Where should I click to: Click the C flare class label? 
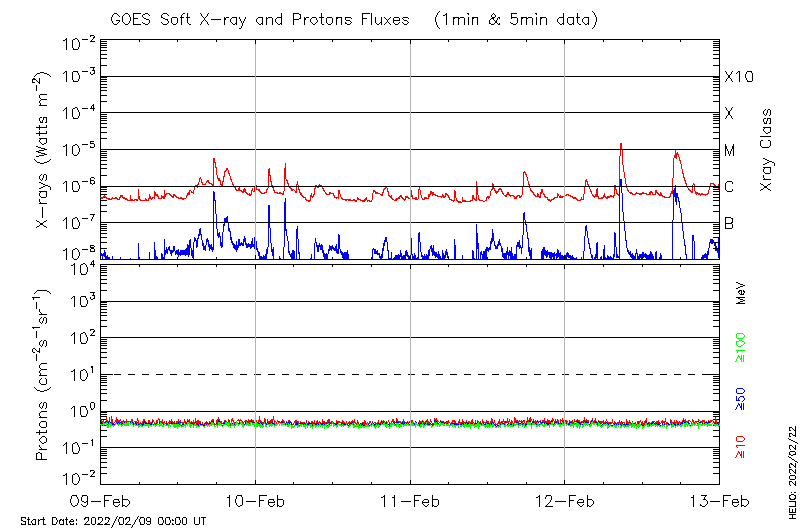(x=729, y=187)
